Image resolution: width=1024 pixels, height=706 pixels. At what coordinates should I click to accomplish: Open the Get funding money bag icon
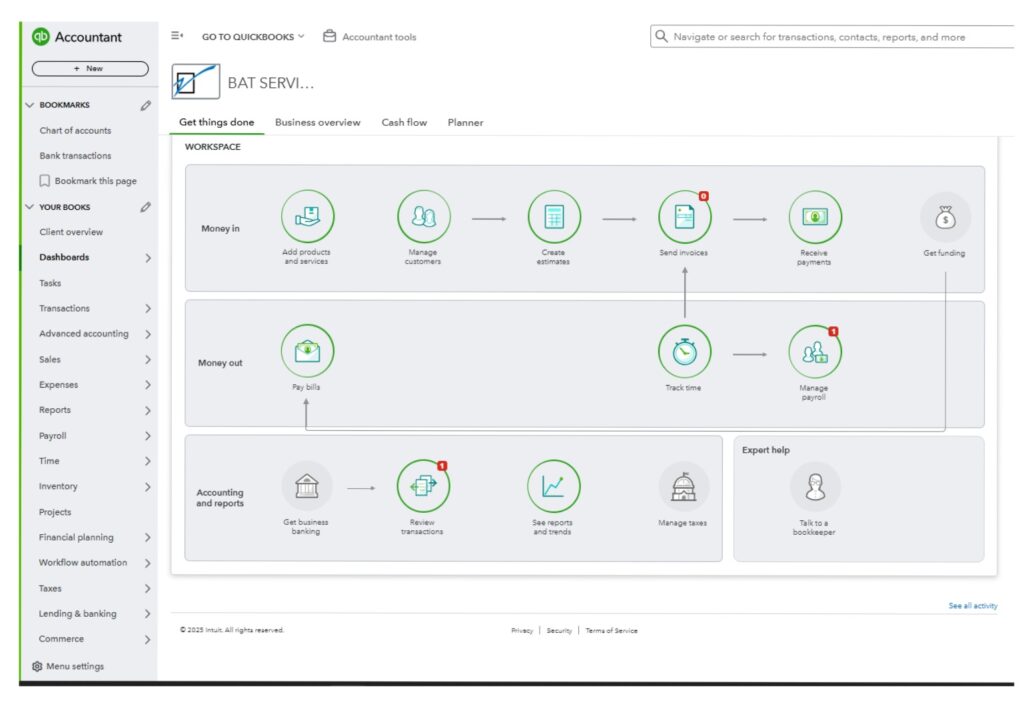tap(944, 217)
